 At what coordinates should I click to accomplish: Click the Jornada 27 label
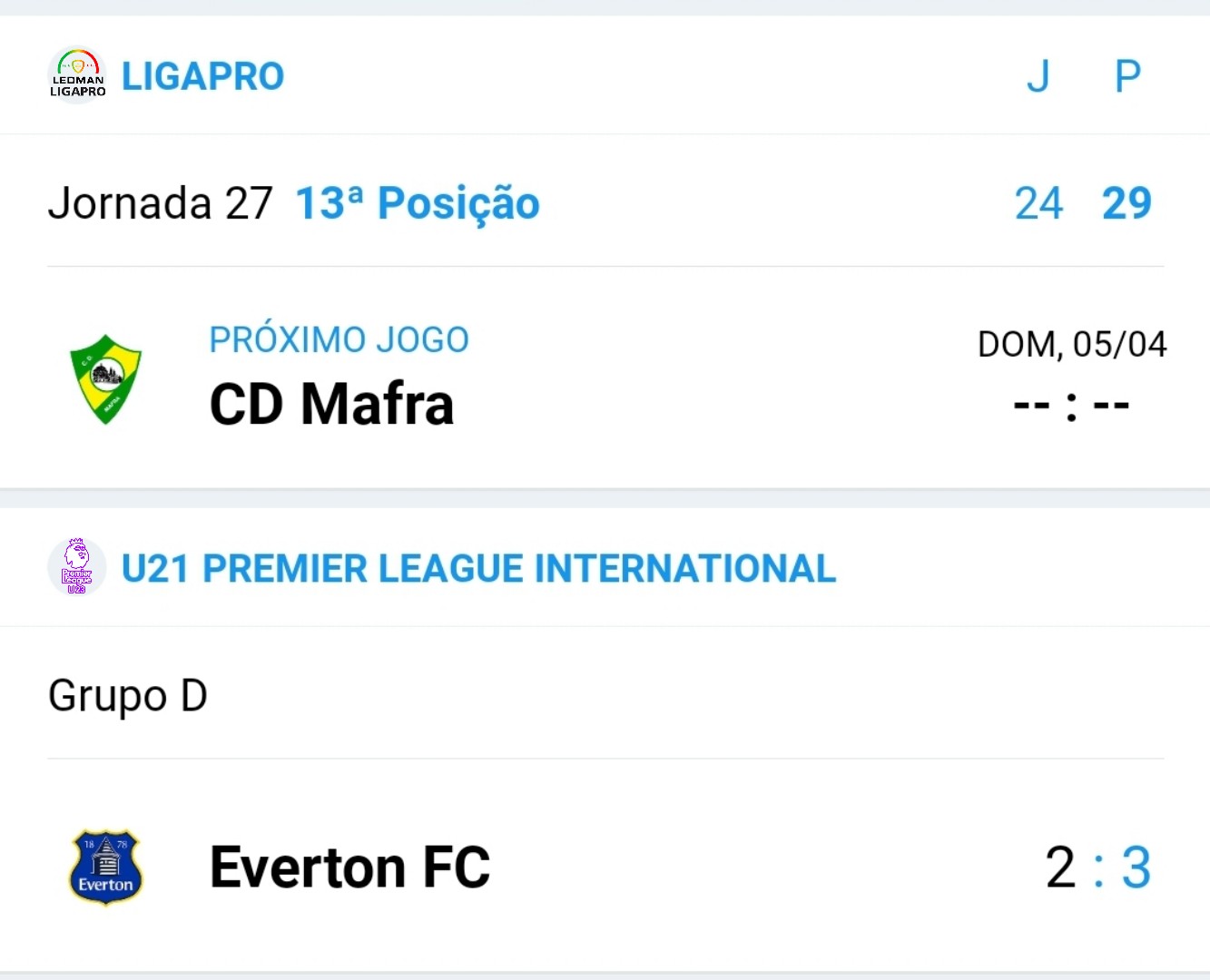point(160,203)
